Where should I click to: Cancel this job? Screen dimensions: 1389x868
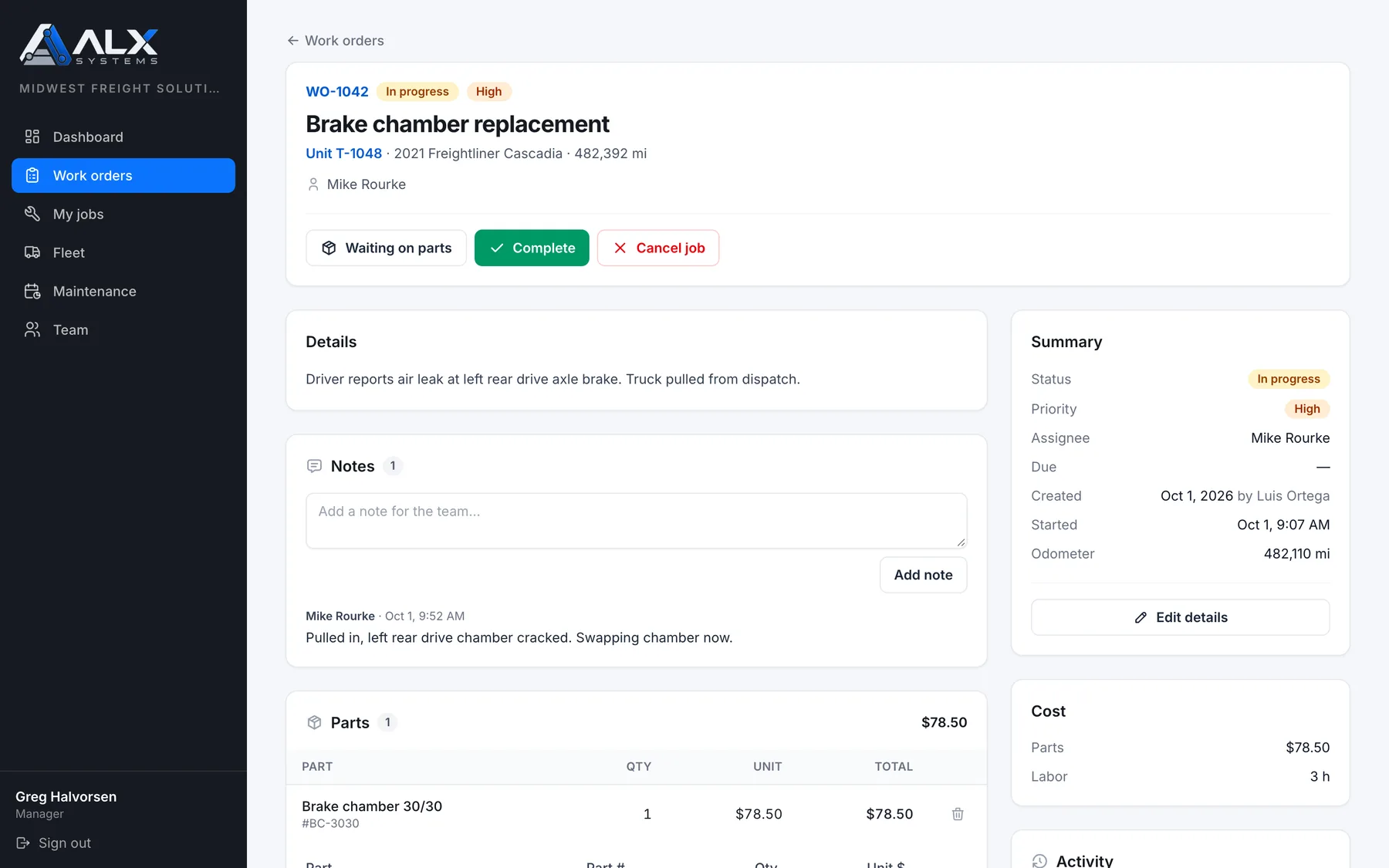(658, 248)
